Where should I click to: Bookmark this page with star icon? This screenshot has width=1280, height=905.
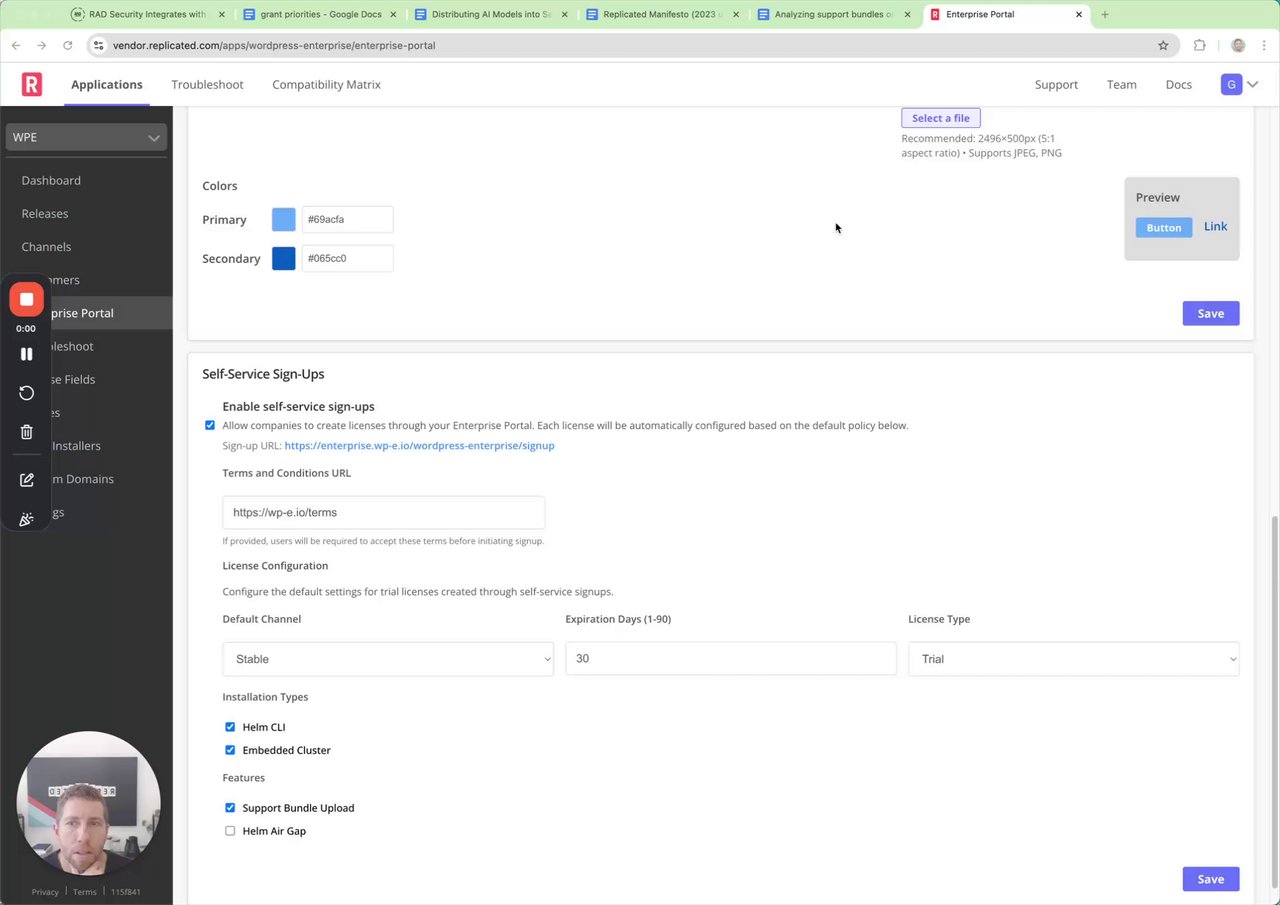[x=1163, y=45]
